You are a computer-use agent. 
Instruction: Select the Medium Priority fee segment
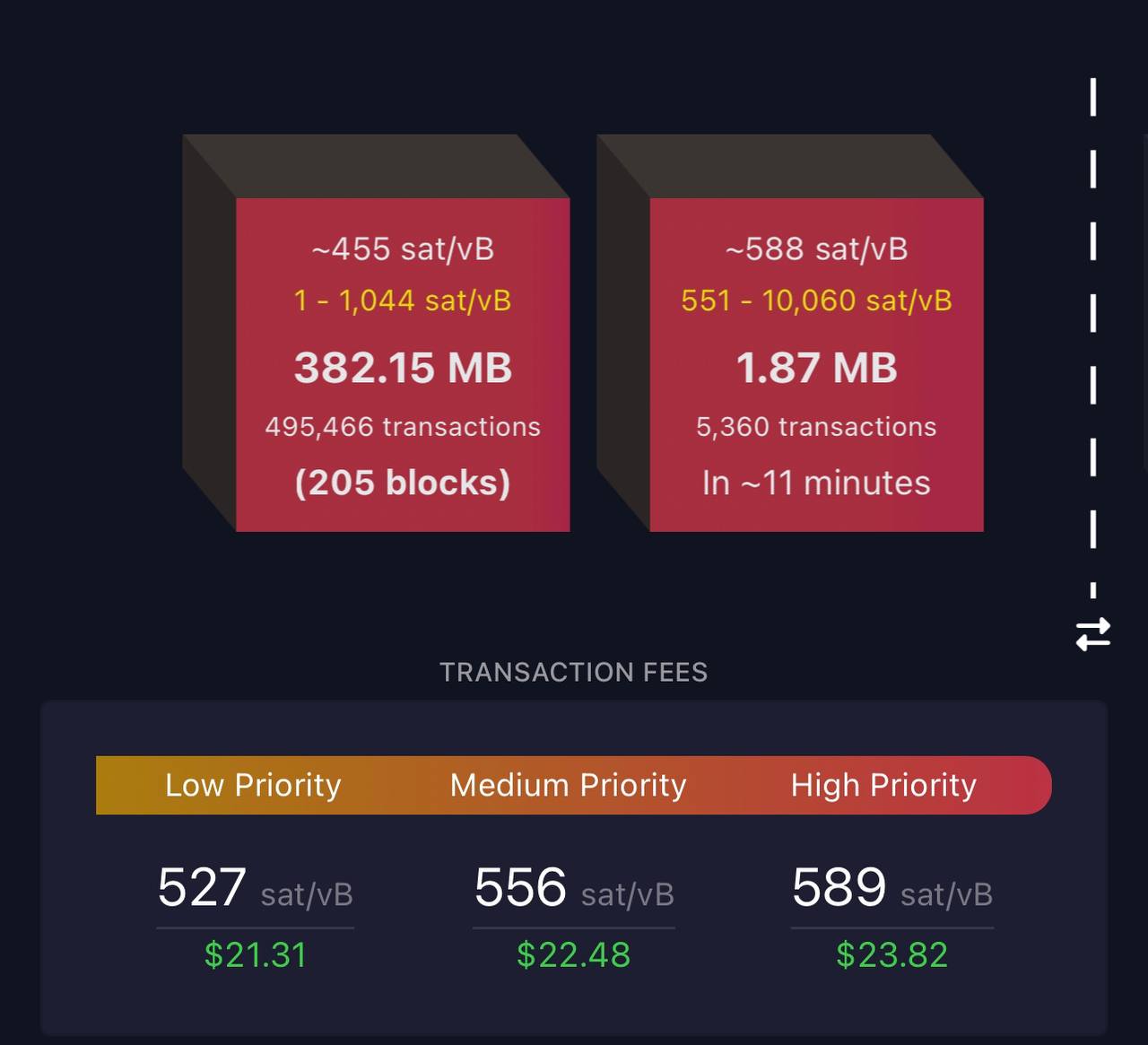568,785
